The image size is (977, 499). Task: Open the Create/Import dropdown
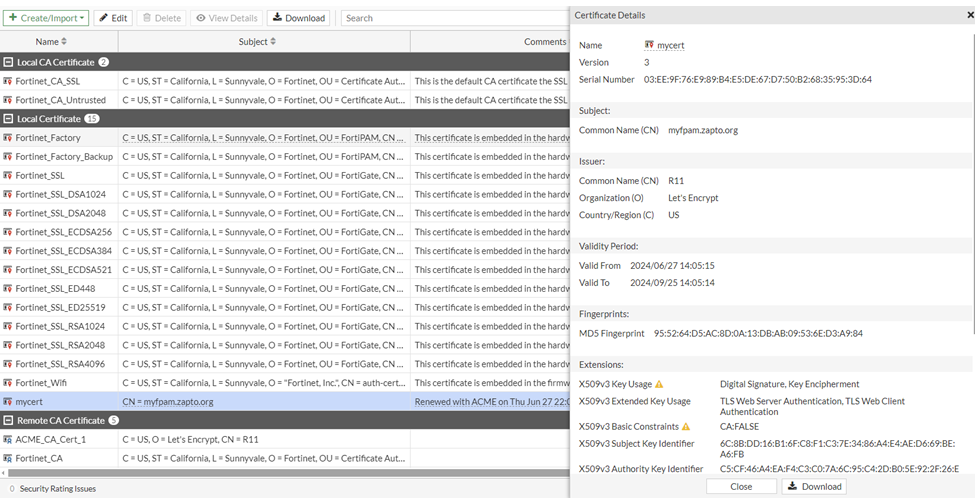(x=46, y=18)
